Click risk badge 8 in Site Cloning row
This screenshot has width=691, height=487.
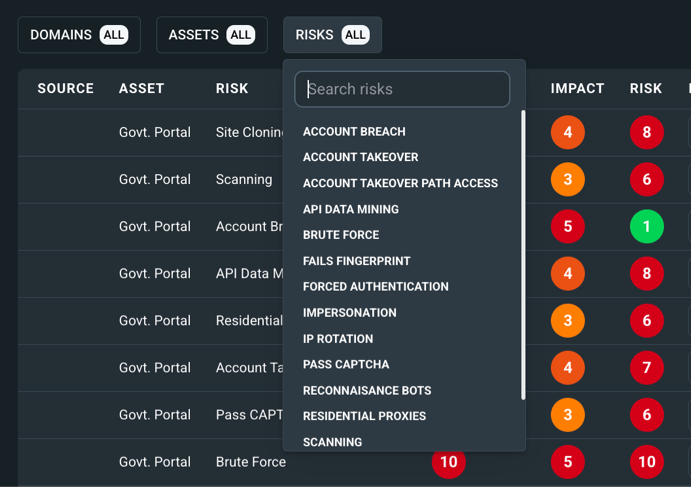tap(646, 132)
